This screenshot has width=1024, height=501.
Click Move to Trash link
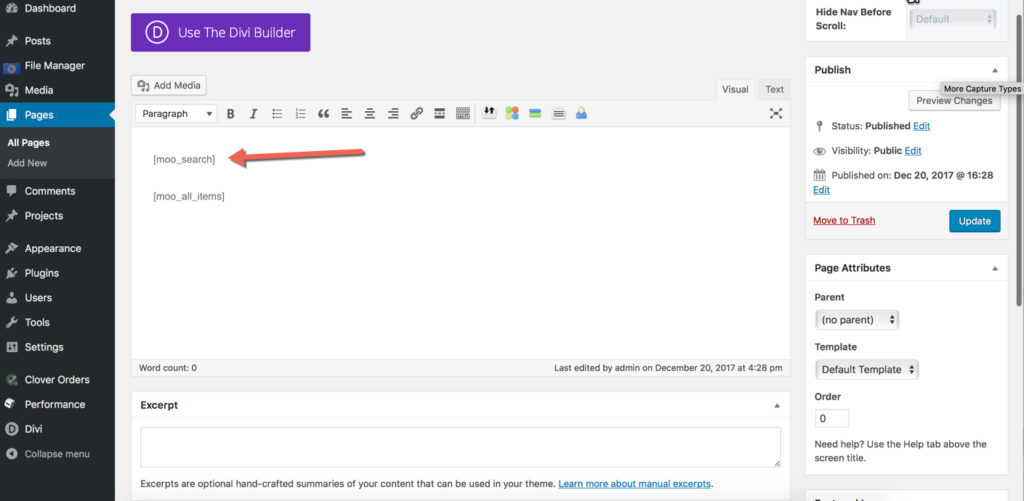point(844,221)
